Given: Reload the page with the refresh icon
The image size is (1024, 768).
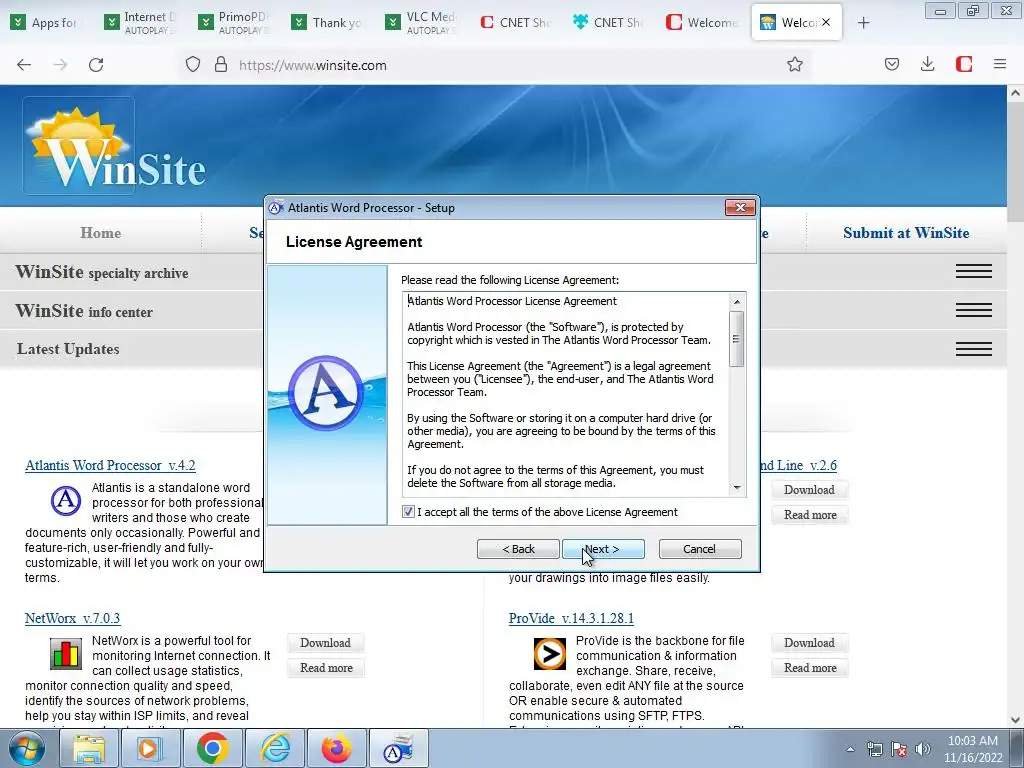Looking at the screenshot, I should [x=96, y=65].
